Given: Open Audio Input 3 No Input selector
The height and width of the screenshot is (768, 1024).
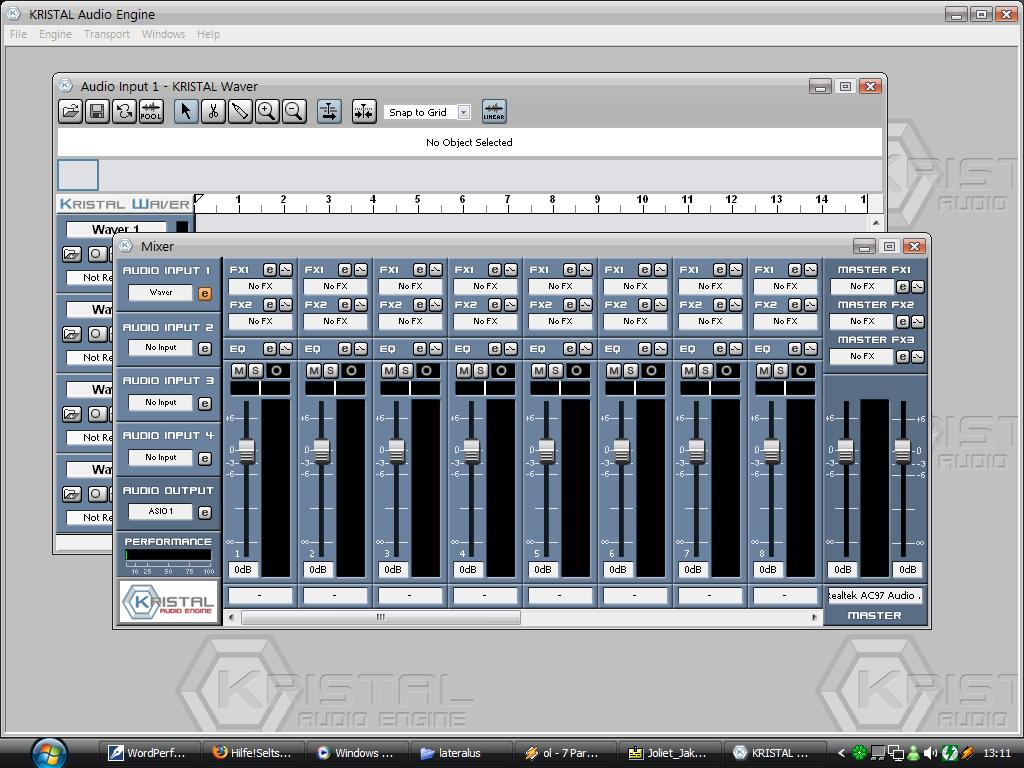Looking at the screenshot, I should [161, 403].
